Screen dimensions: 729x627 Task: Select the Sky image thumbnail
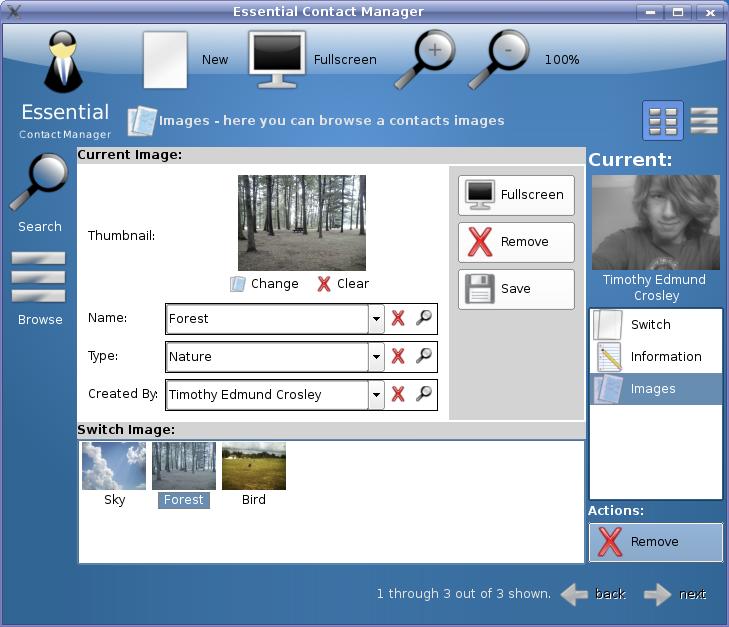point(114,466)
